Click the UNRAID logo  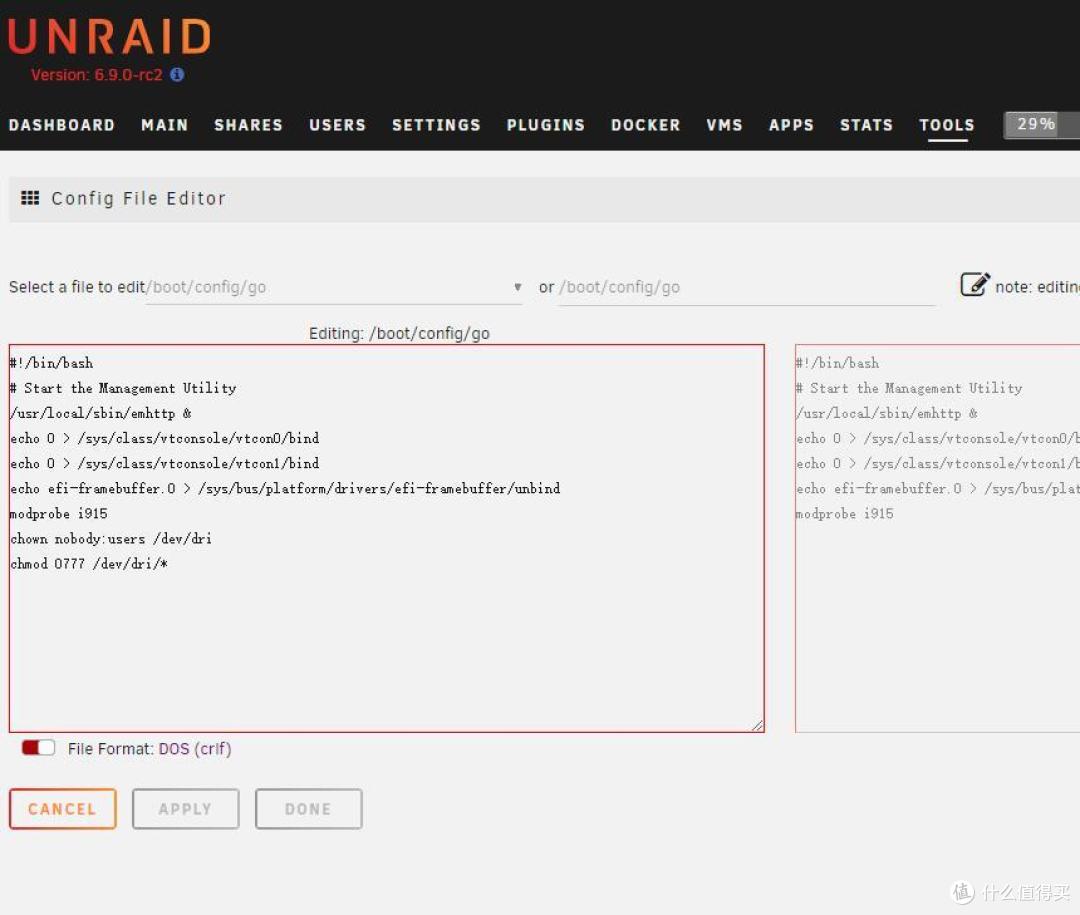(109, 37)
